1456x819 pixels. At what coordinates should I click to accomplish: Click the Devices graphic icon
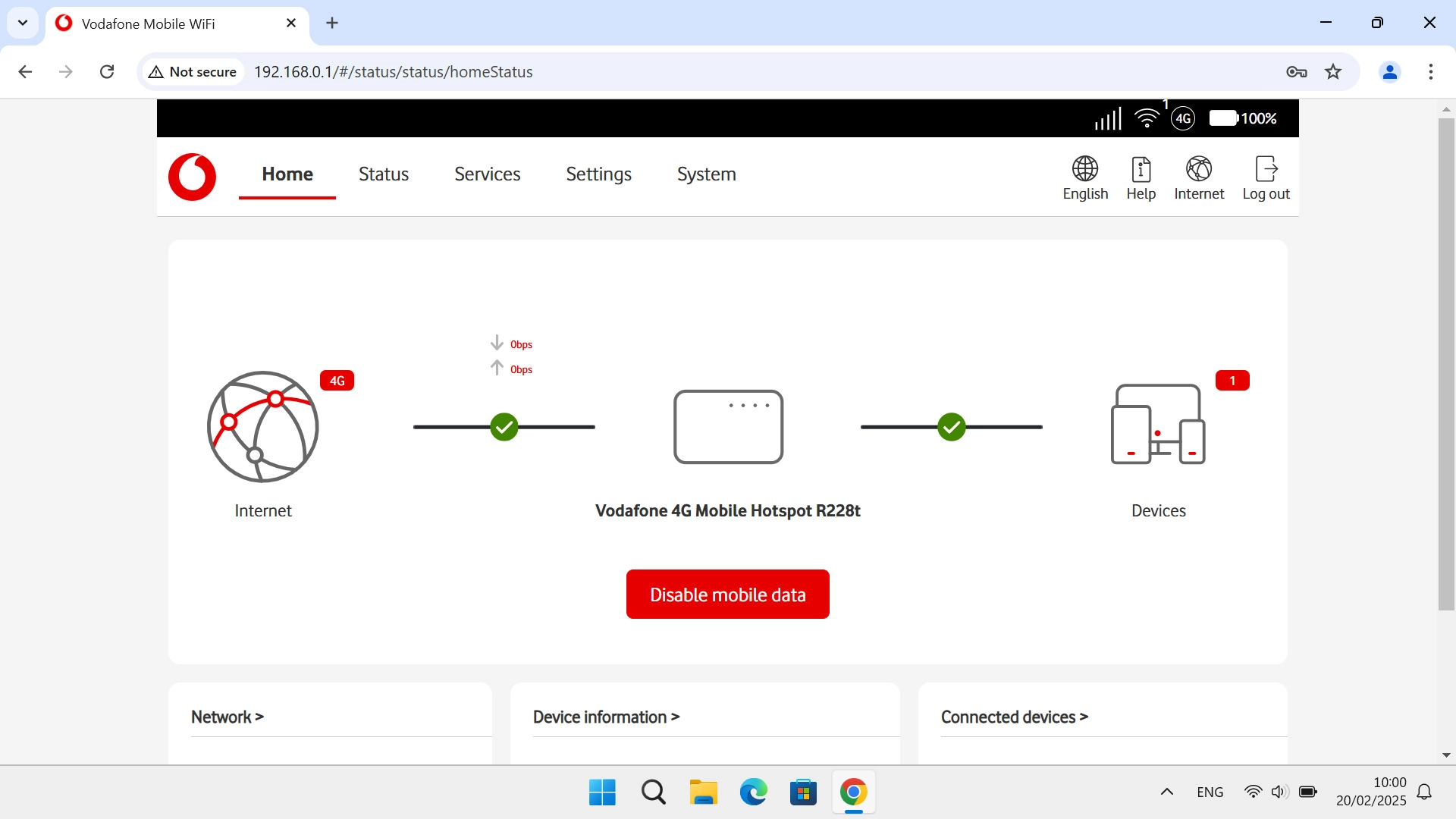click(1158, 425)
